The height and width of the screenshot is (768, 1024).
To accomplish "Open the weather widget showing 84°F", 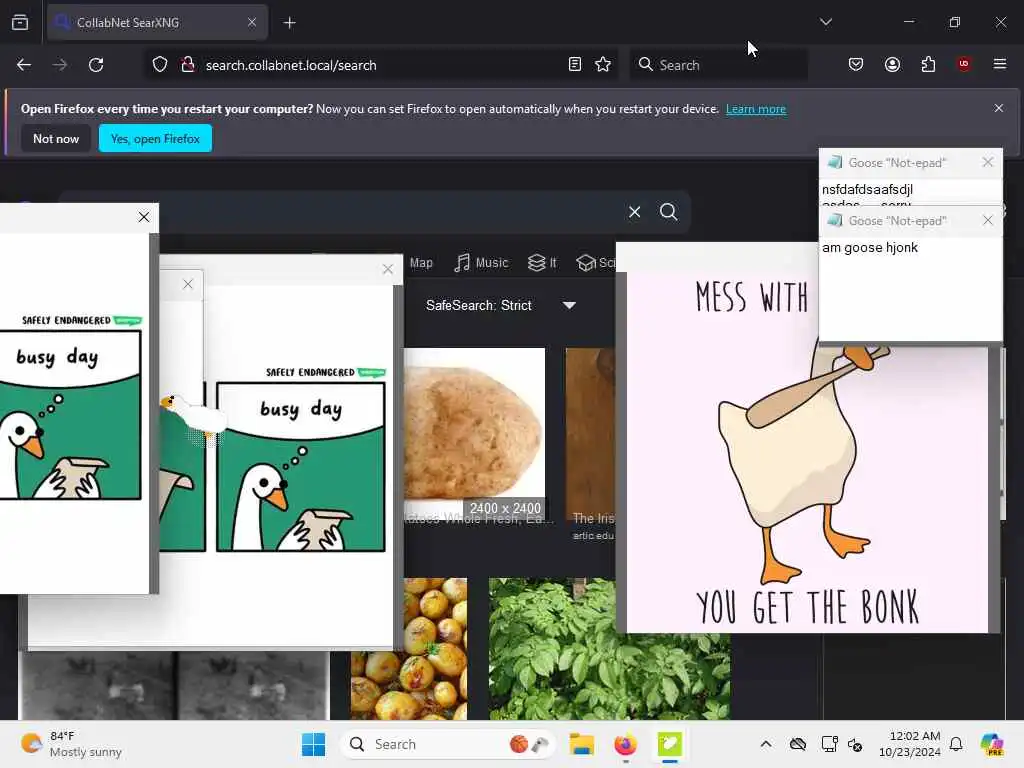I will point(71,744).
